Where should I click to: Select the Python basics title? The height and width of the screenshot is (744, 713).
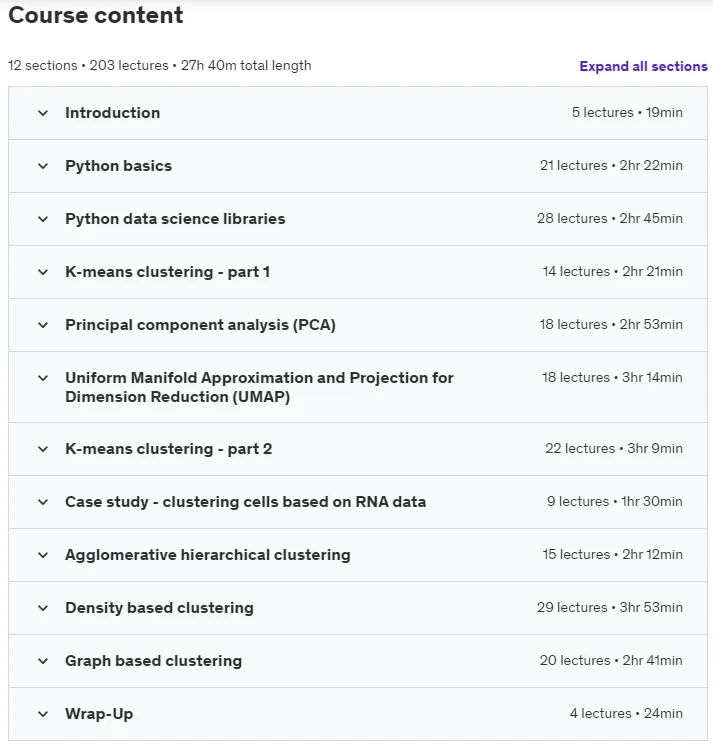[119, 166]
